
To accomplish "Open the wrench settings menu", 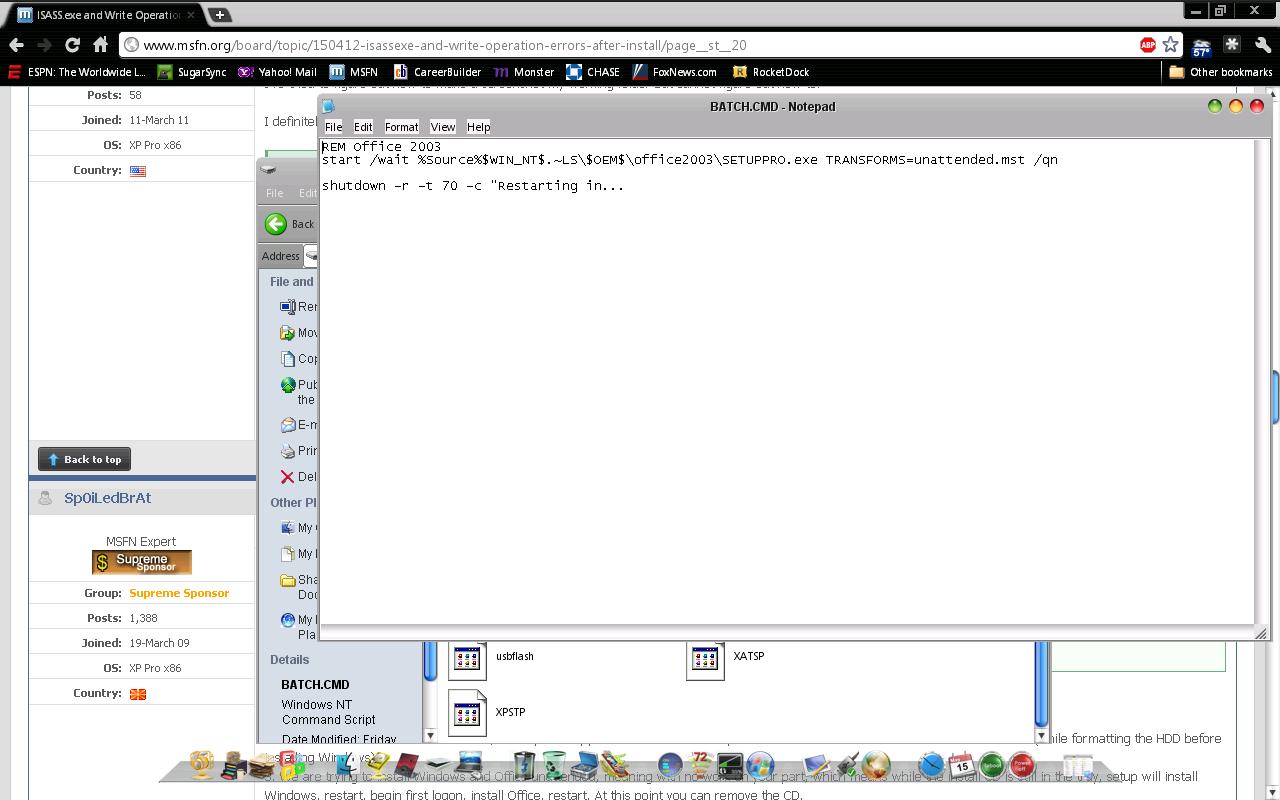I will coord(1262,45).
